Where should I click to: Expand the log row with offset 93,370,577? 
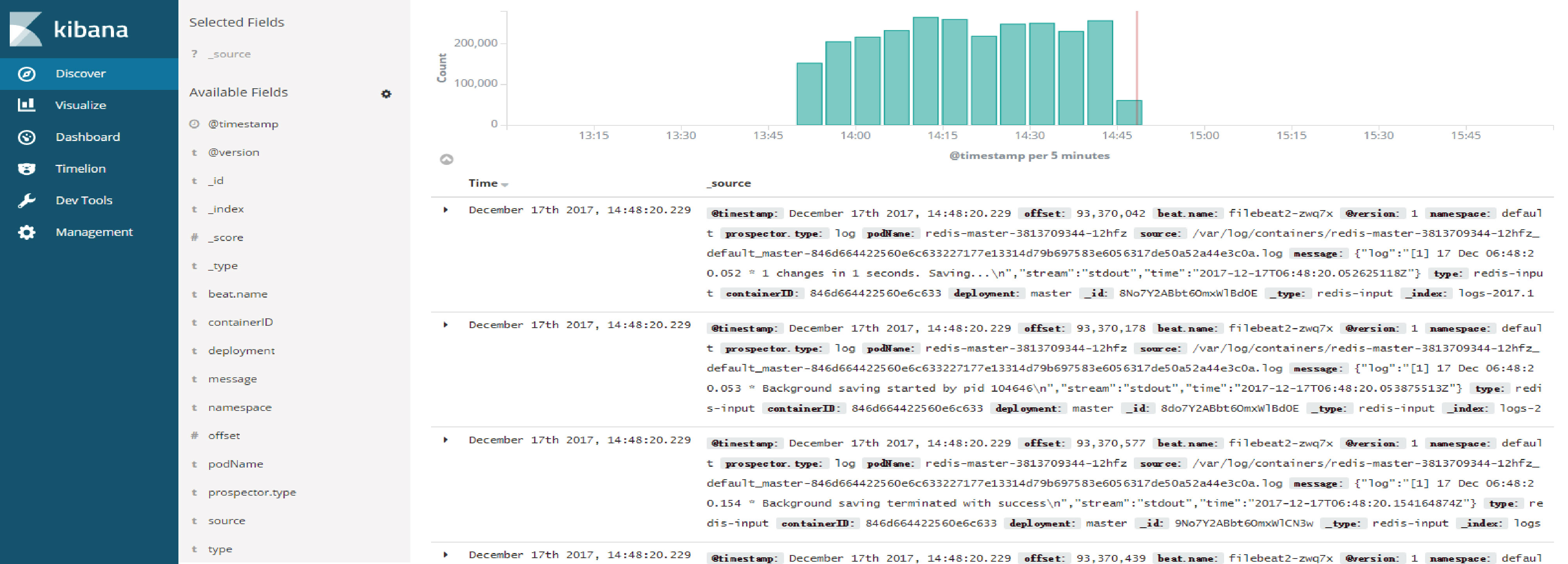coord(445,440)
